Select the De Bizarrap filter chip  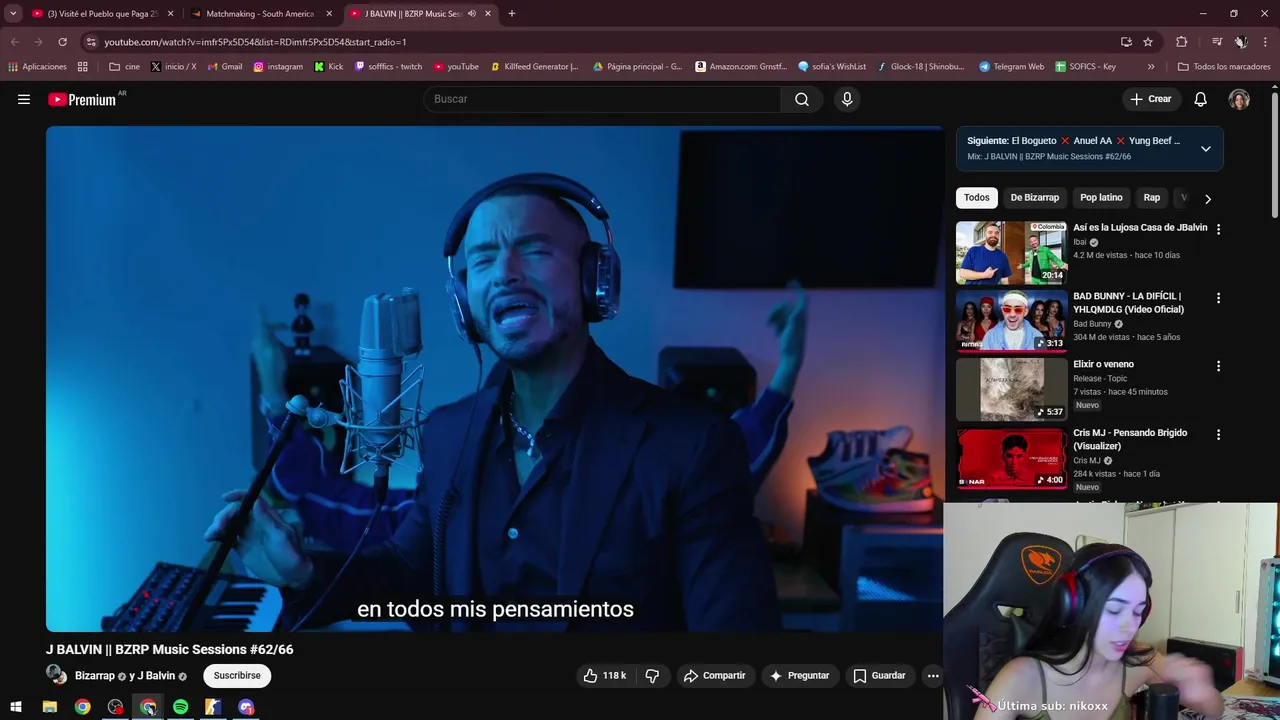[x=1034, y=198]
